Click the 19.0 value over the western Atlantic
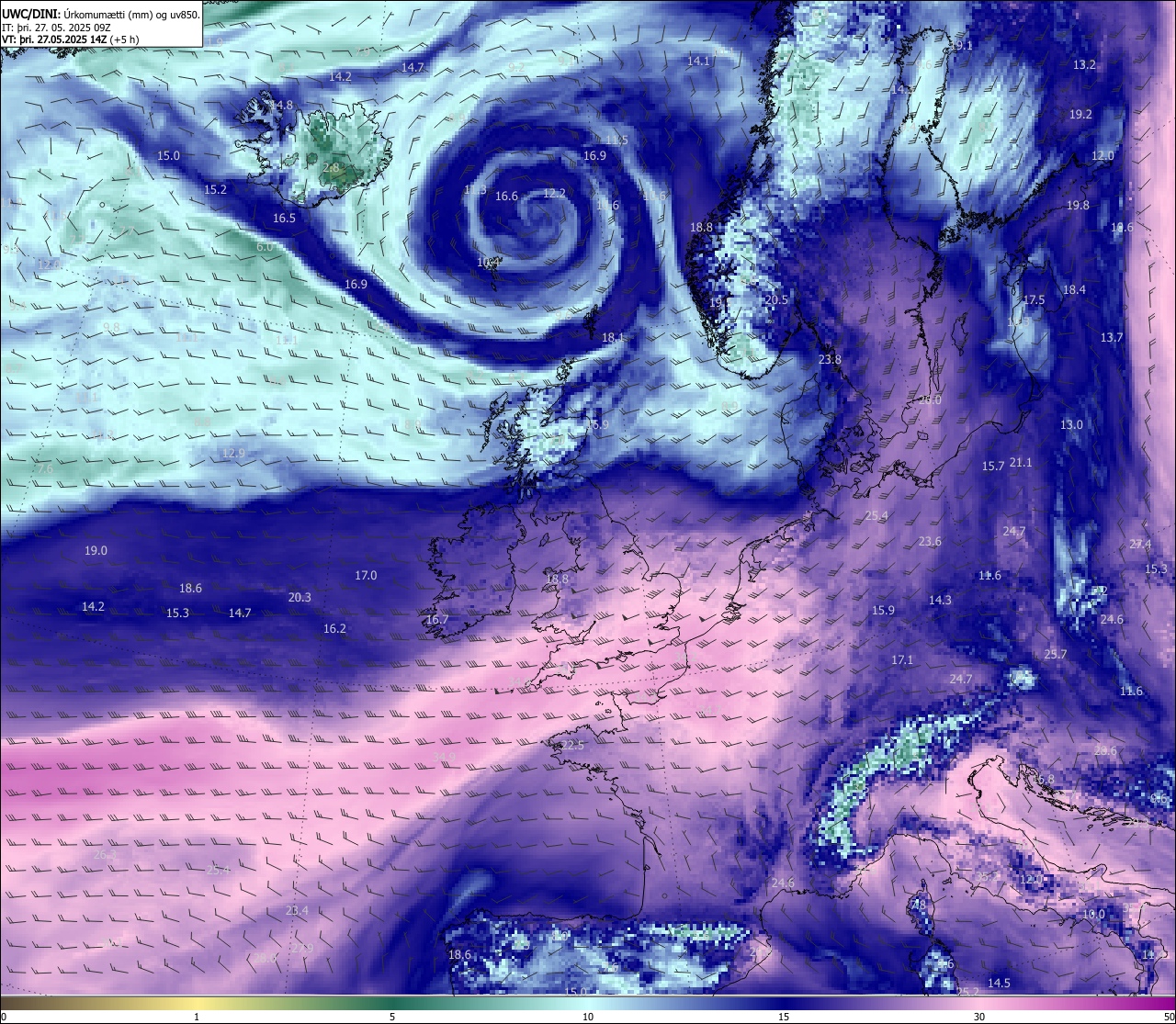 tap(96, 551)
